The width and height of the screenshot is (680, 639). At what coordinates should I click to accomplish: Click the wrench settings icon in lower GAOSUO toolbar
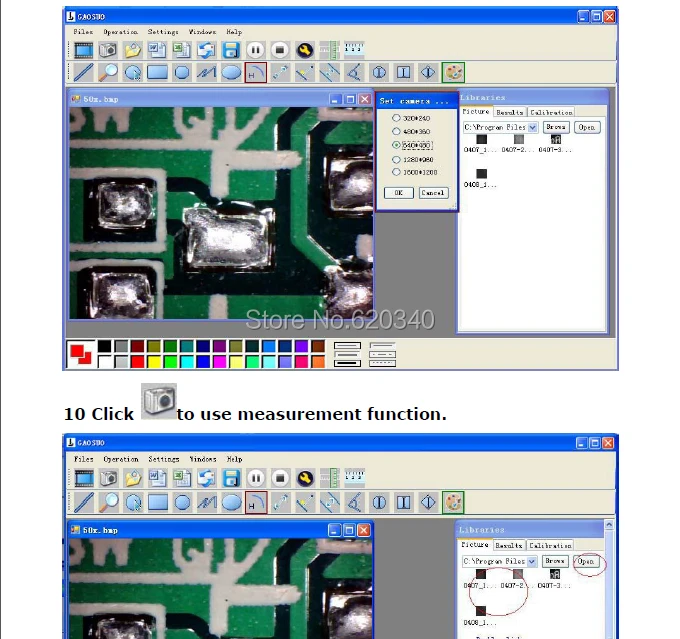[305, 478]
